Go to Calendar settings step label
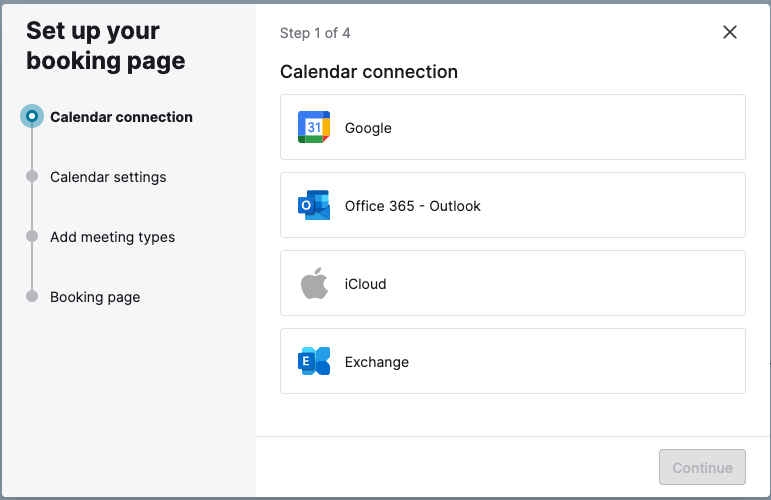This screenshot has width=771, height=500. click(108, 177)
